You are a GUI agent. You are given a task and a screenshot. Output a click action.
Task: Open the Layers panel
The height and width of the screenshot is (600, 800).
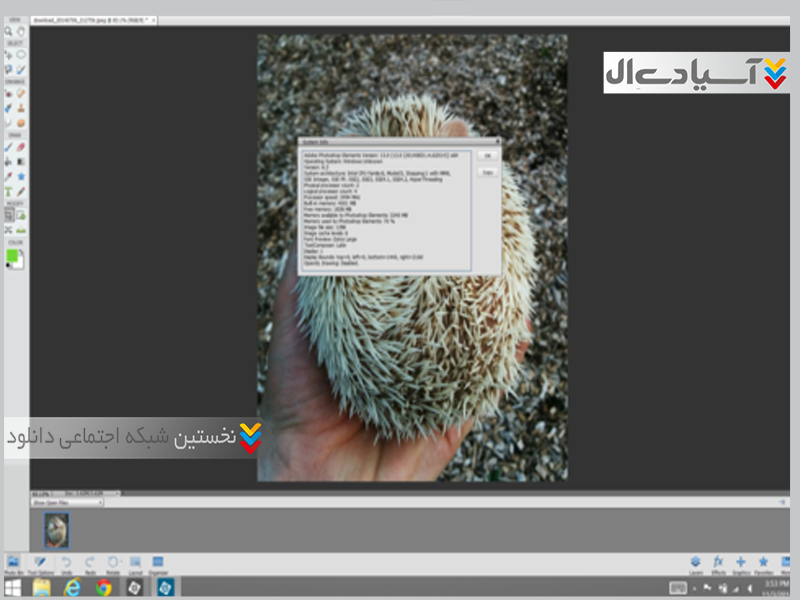tap(696, 564)
